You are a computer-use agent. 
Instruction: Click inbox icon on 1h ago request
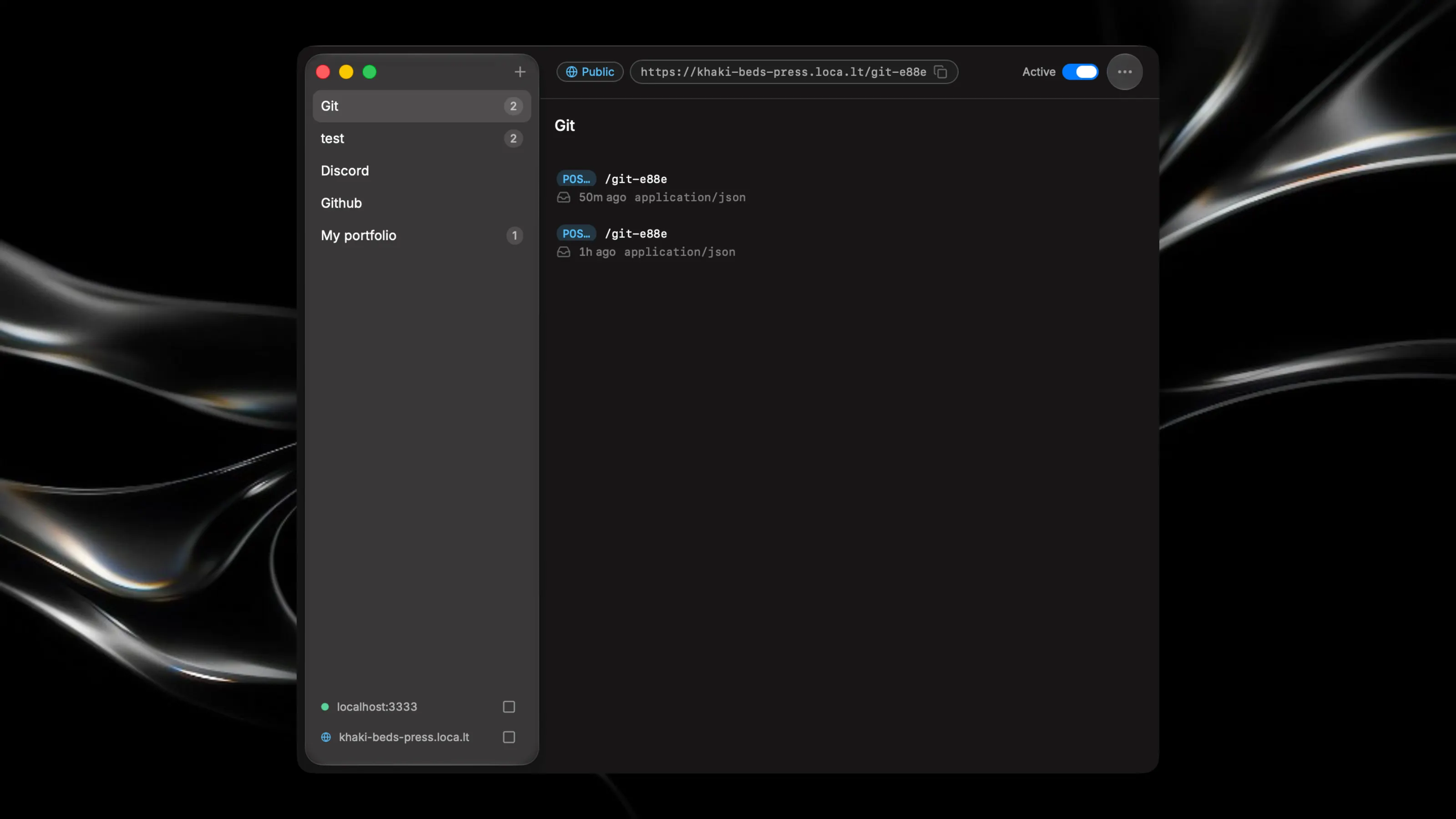564,252
